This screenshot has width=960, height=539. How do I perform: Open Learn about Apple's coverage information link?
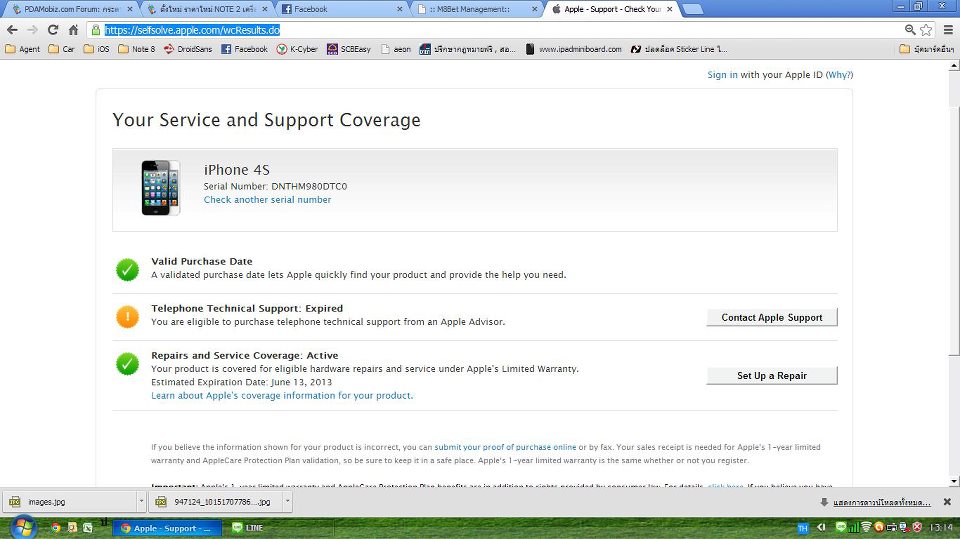click(282, 396)
